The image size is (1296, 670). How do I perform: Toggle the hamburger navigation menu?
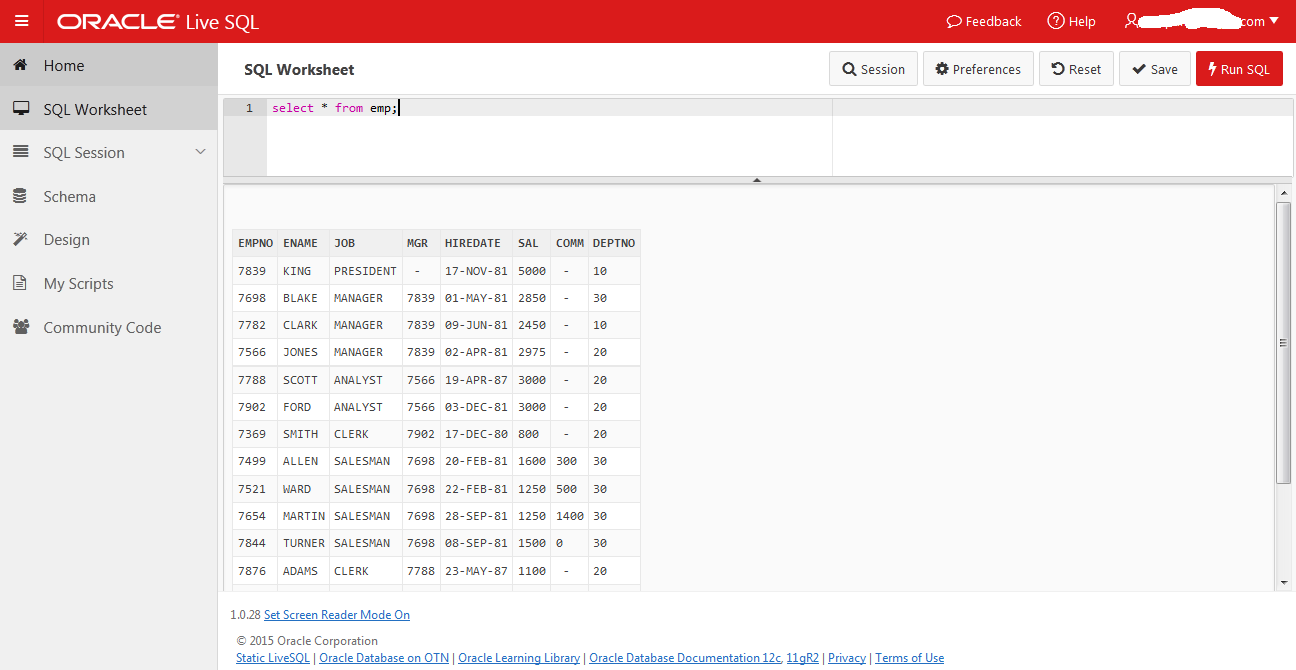pyautogui.click(x=21, y=21)
